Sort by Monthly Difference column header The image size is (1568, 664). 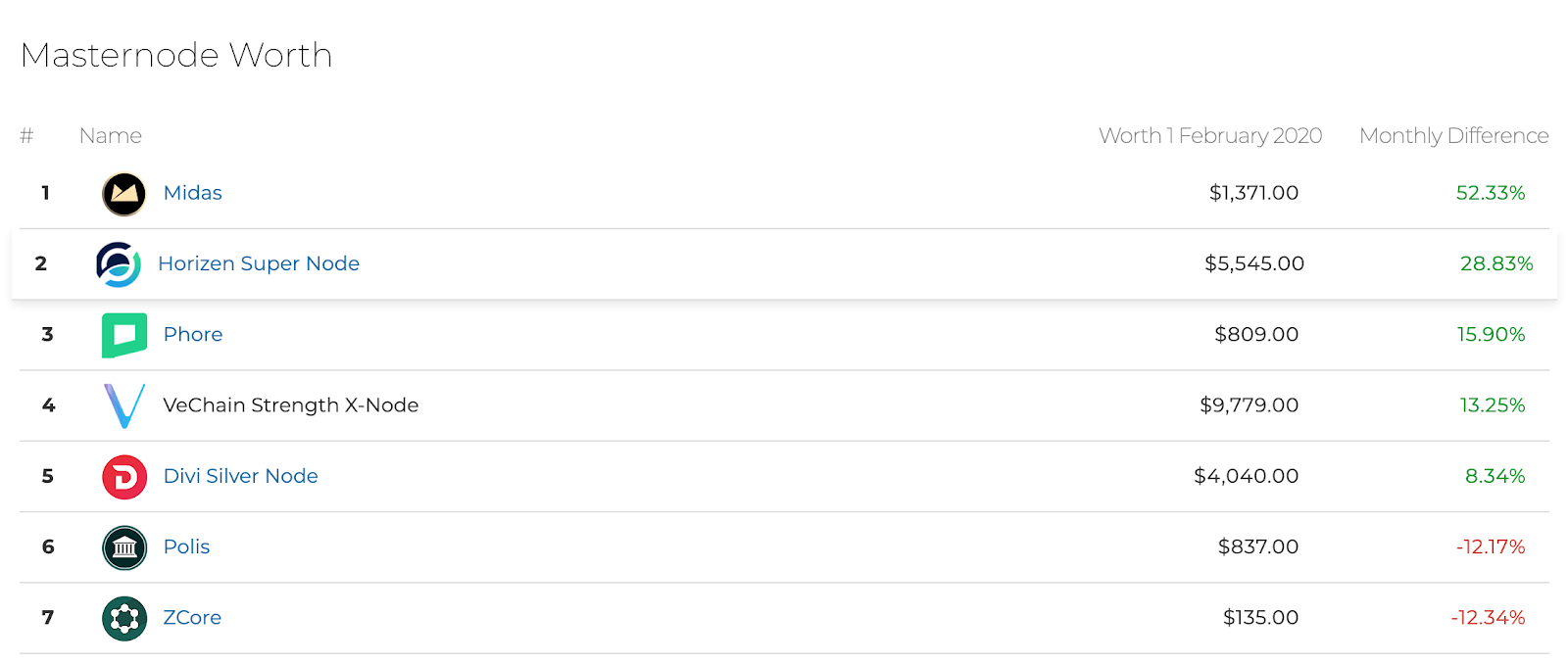coord(1454,135)
